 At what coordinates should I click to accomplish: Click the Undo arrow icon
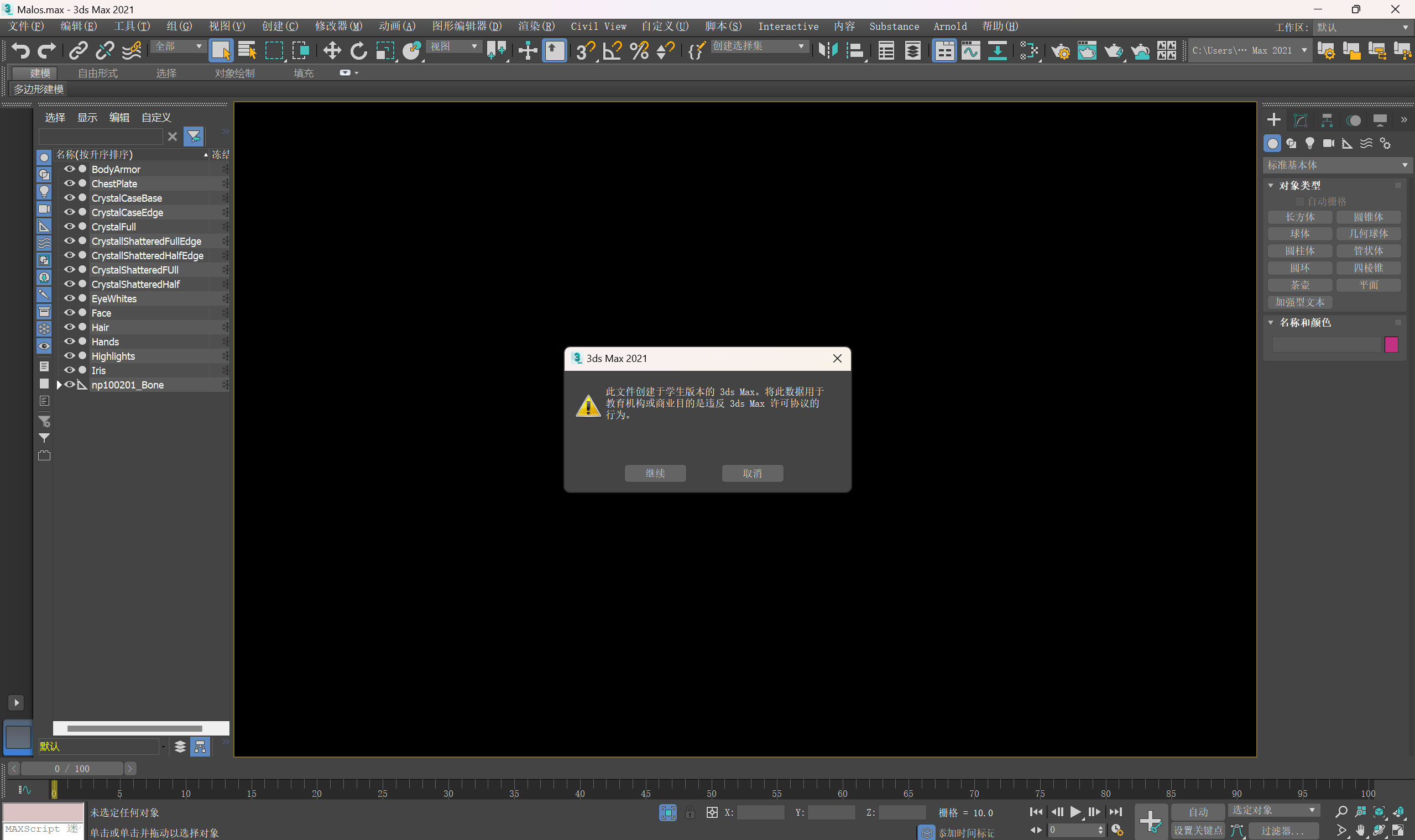20,51
